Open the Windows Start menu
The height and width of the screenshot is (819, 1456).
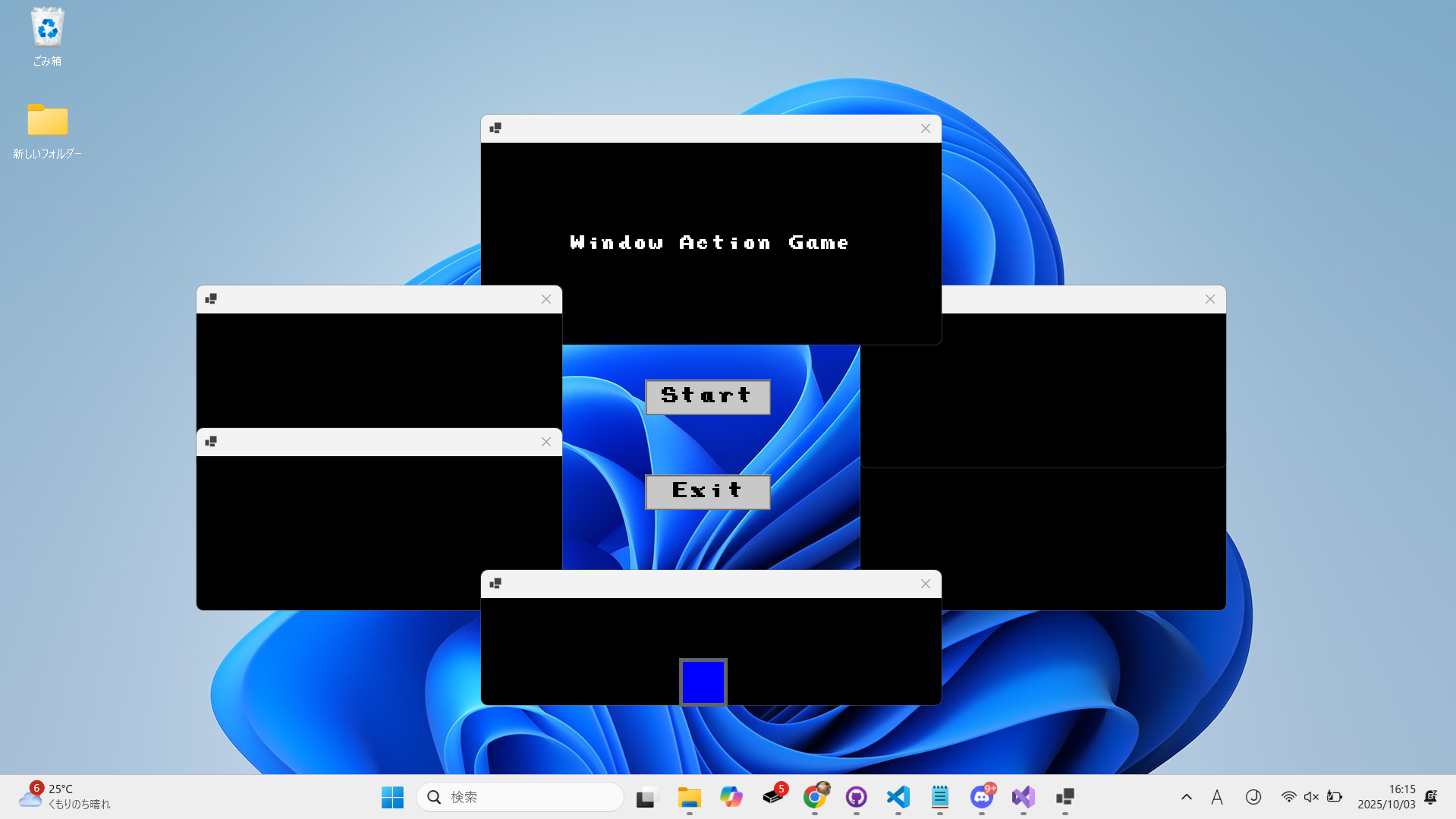coord(392,797)
